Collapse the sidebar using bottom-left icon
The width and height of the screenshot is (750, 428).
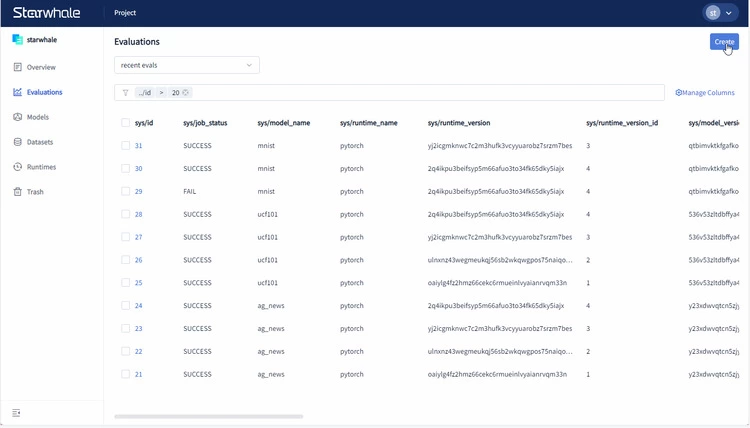coord(16,413)
